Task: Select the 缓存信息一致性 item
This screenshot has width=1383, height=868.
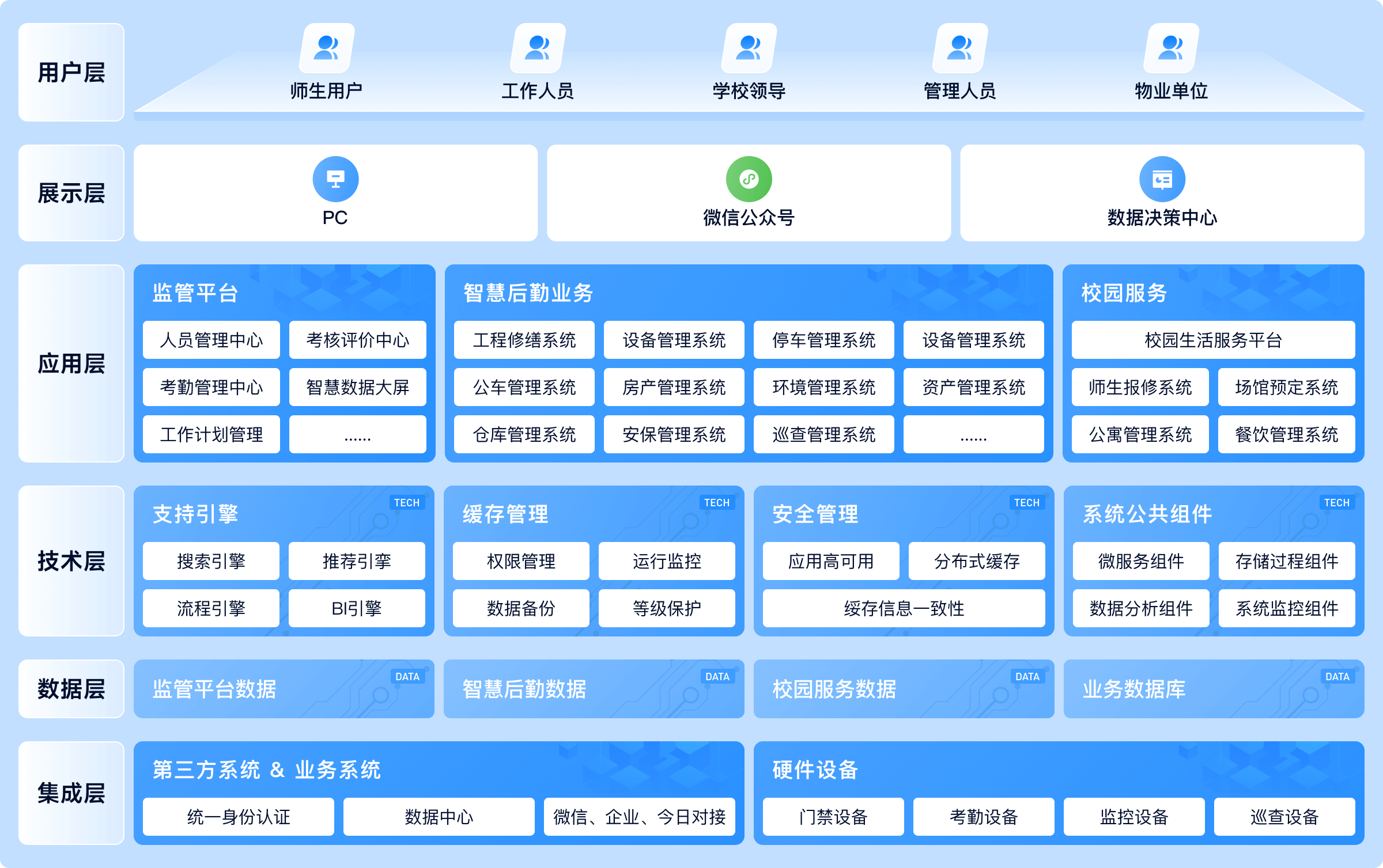Action: pyautogui.click(x=904, y=608)
